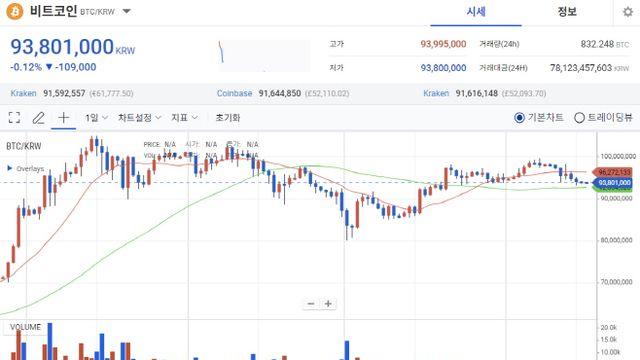Switch to the 시세 tab
The image size is (640, 360).
click(476, 12)
